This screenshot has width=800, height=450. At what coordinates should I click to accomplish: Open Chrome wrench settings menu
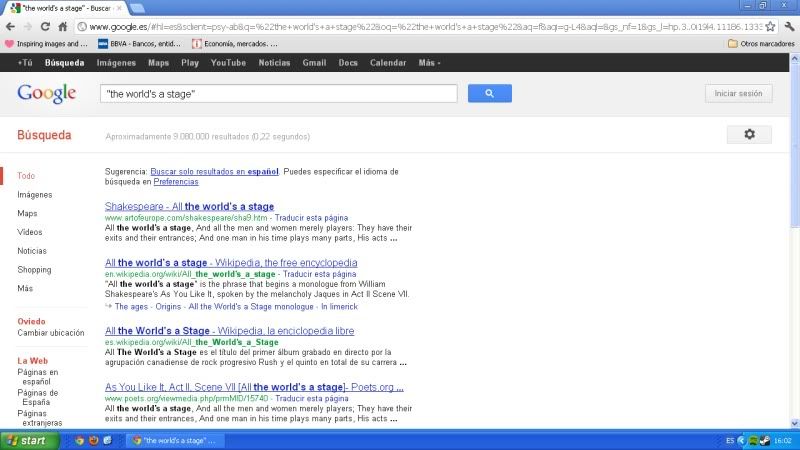coord(789,27)
